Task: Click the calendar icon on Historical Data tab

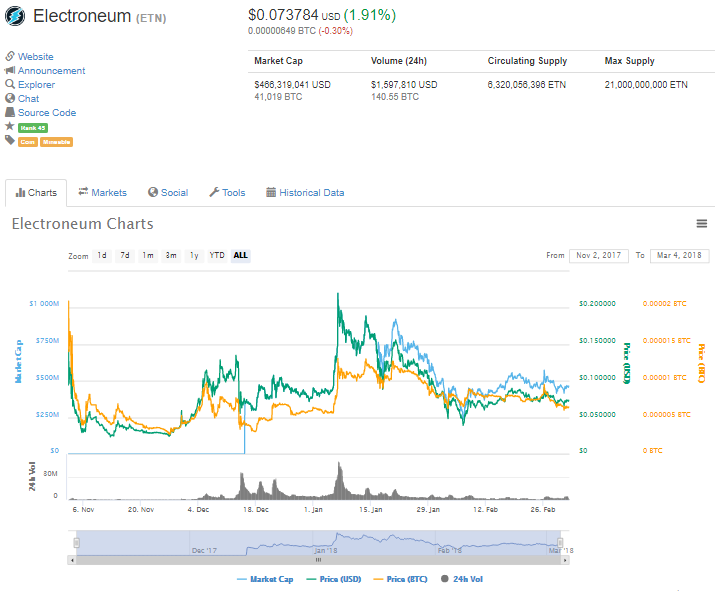Action: 271,192
